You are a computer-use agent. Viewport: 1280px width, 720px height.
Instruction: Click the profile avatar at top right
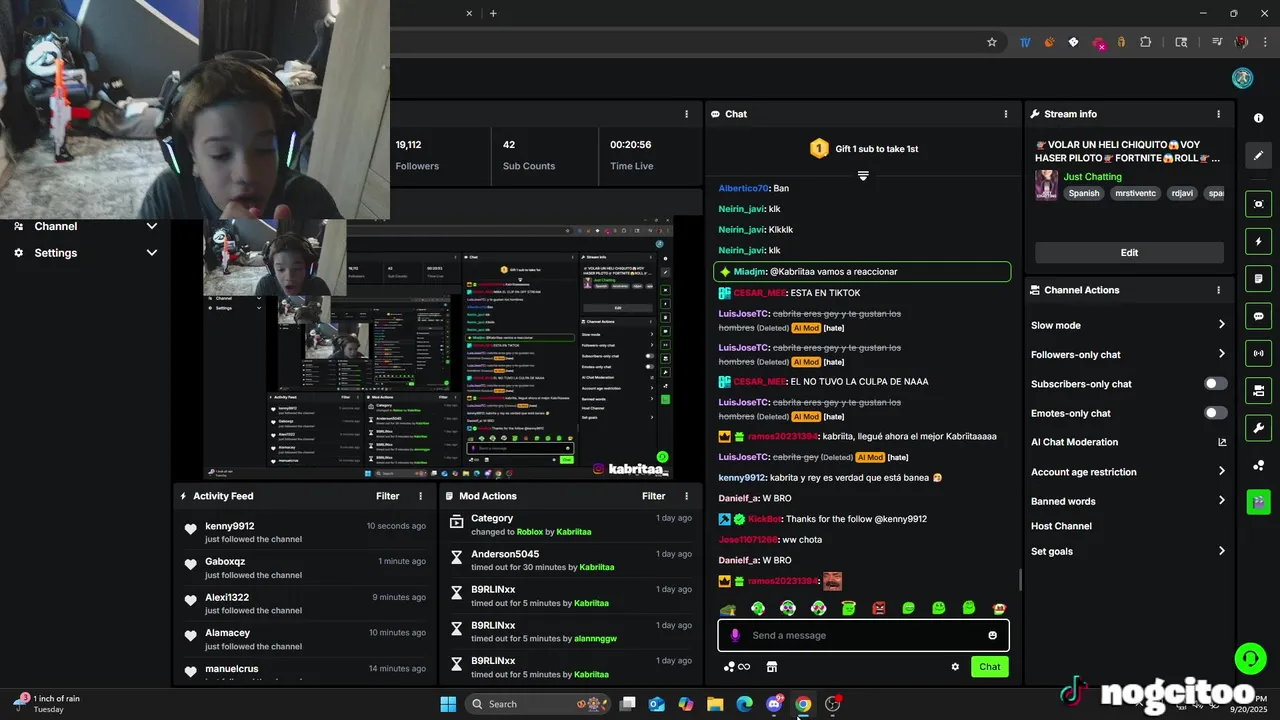[1242, 78]
